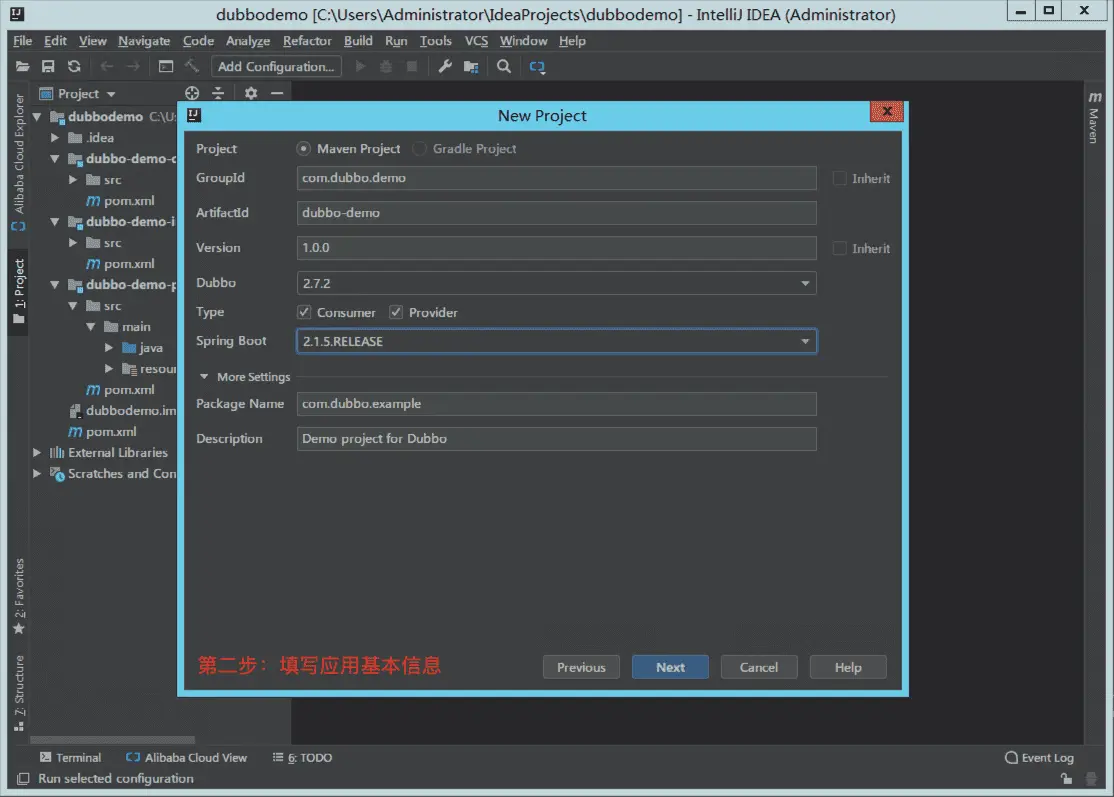The height and width of the screenshot is (797, 1114).
Task: Click the Open folder toolbar icon
Action: (x=22, y=67)
